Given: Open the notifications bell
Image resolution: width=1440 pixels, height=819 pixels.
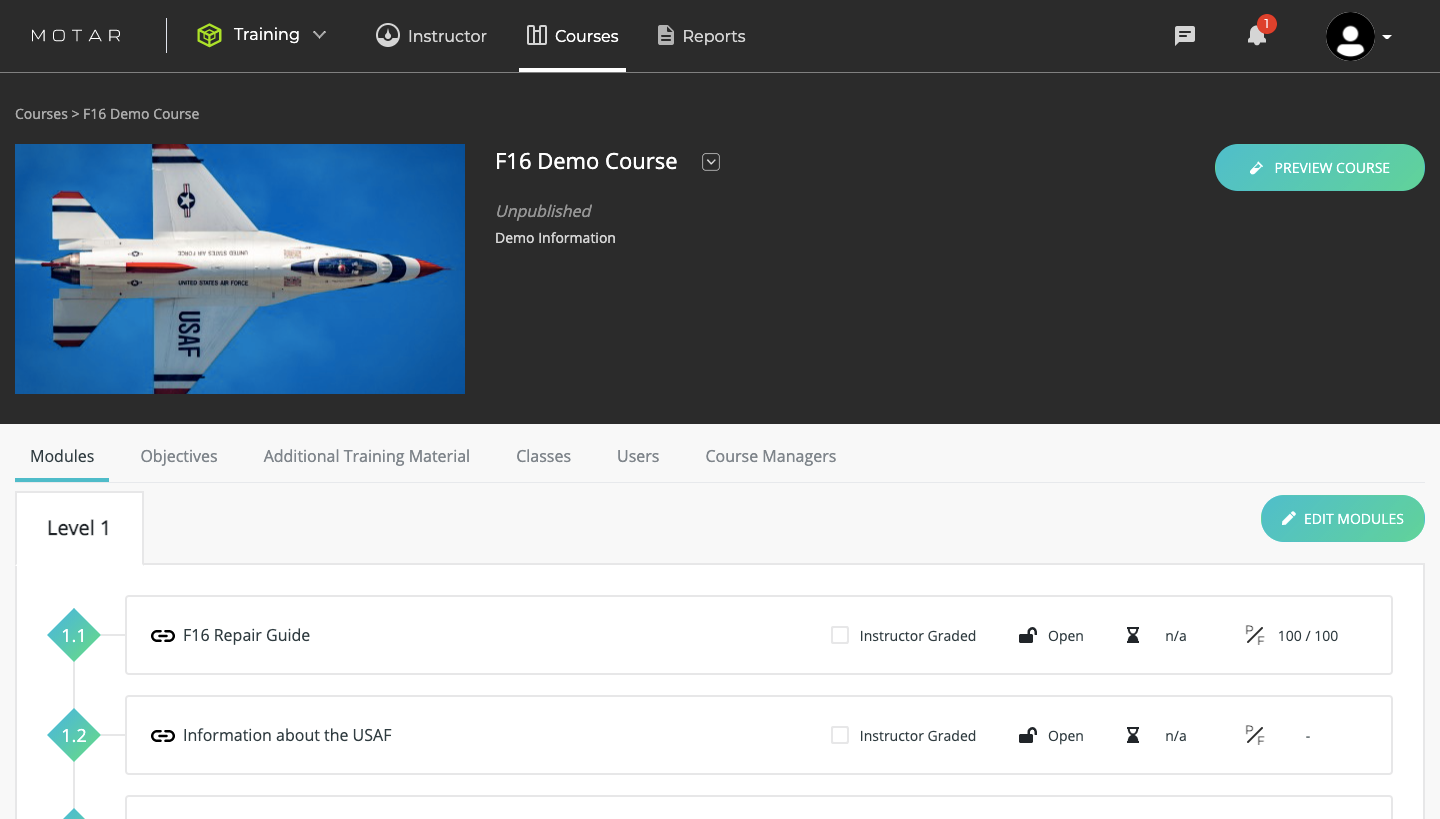Looking at the screenshot, I should 1257,36.
